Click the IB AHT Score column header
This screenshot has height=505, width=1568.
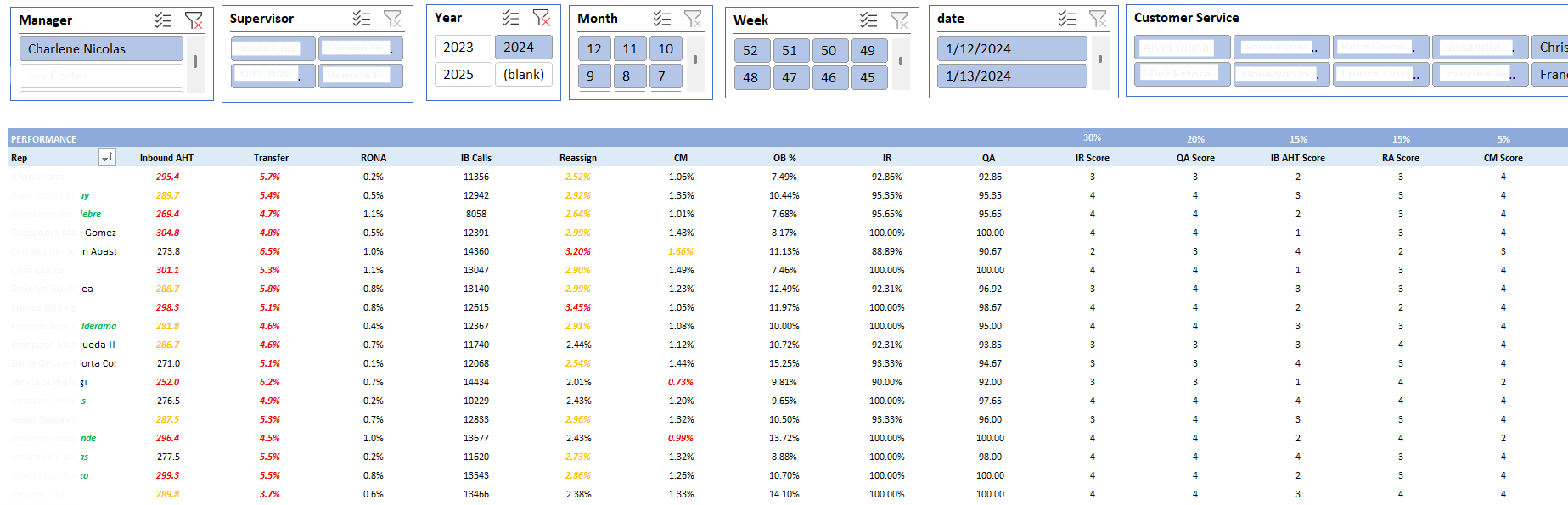(x=1297, y=158)
